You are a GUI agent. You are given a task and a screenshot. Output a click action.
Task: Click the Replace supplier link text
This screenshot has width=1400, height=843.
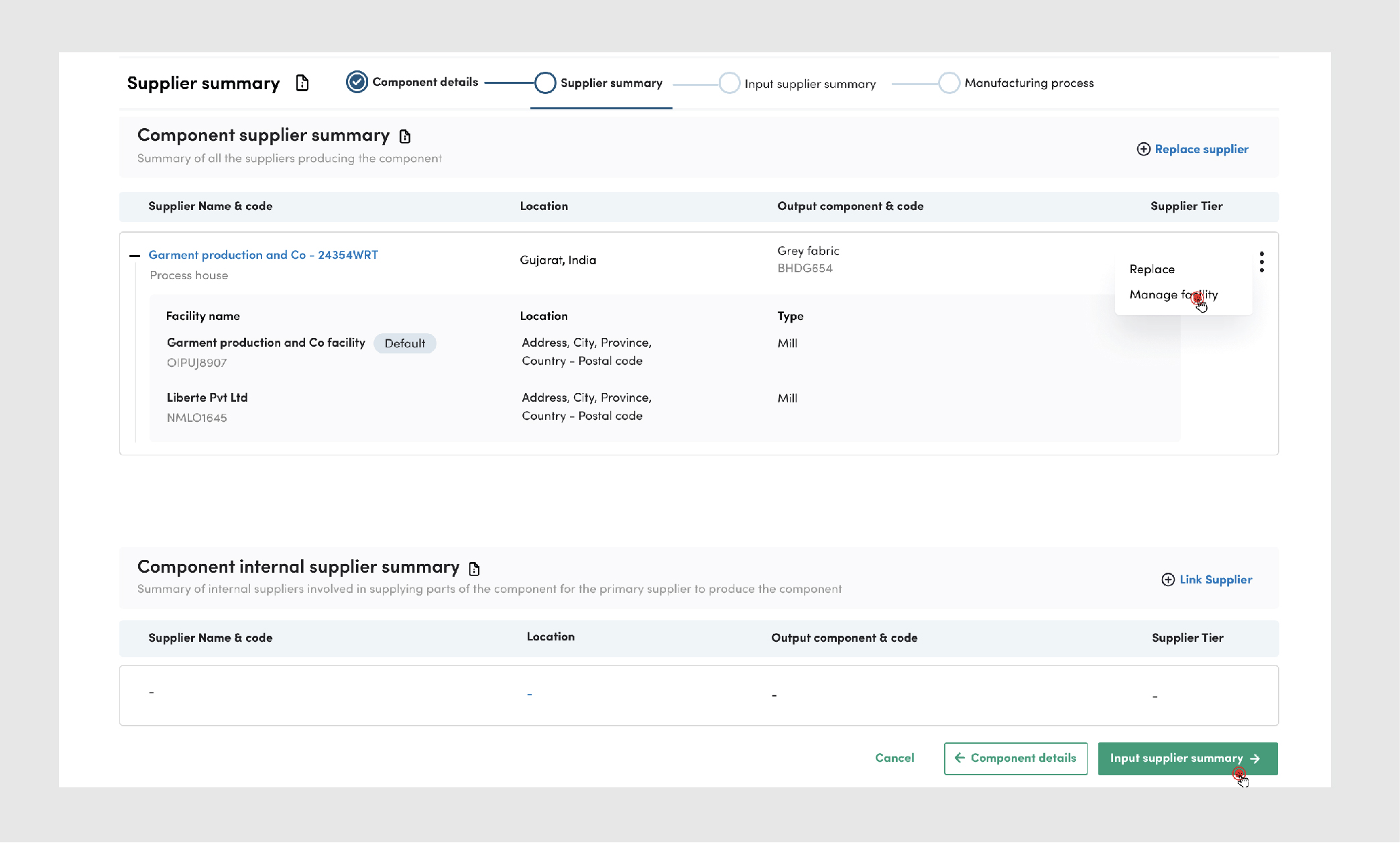[1201, 150]
